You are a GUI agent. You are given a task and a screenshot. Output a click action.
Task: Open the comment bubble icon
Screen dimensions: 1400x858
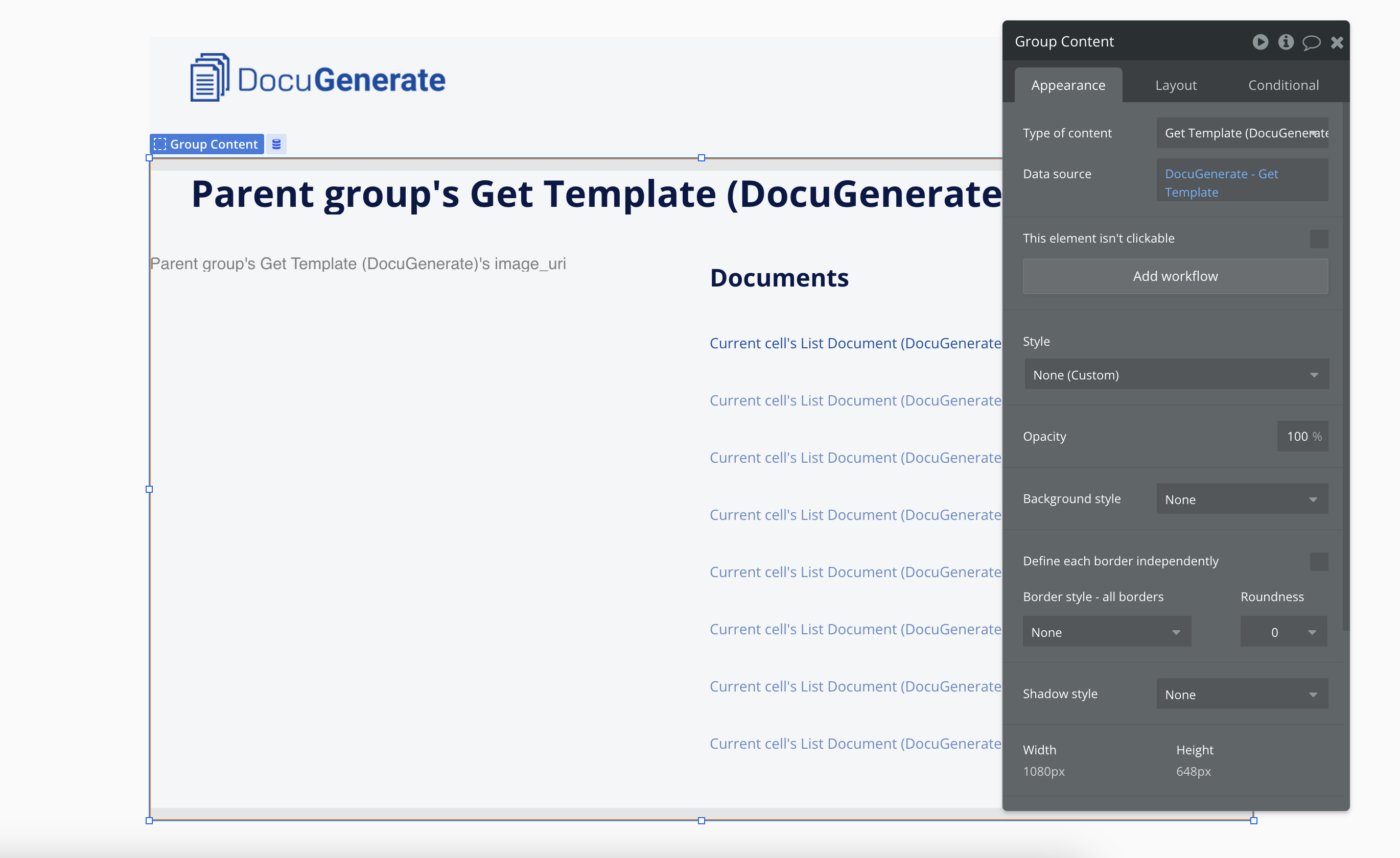[x=1312, y=42]
